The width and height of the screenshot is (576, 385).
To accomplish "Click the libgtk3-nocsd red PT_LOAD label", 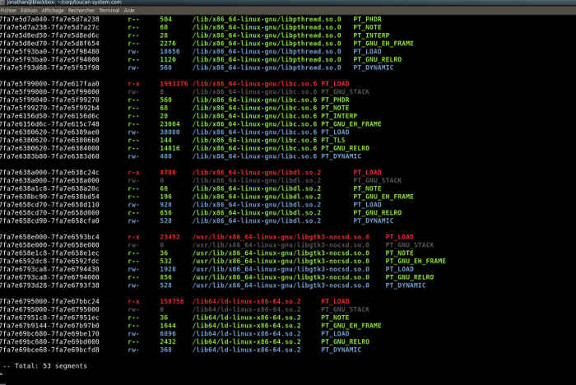I will coord(399,237).
